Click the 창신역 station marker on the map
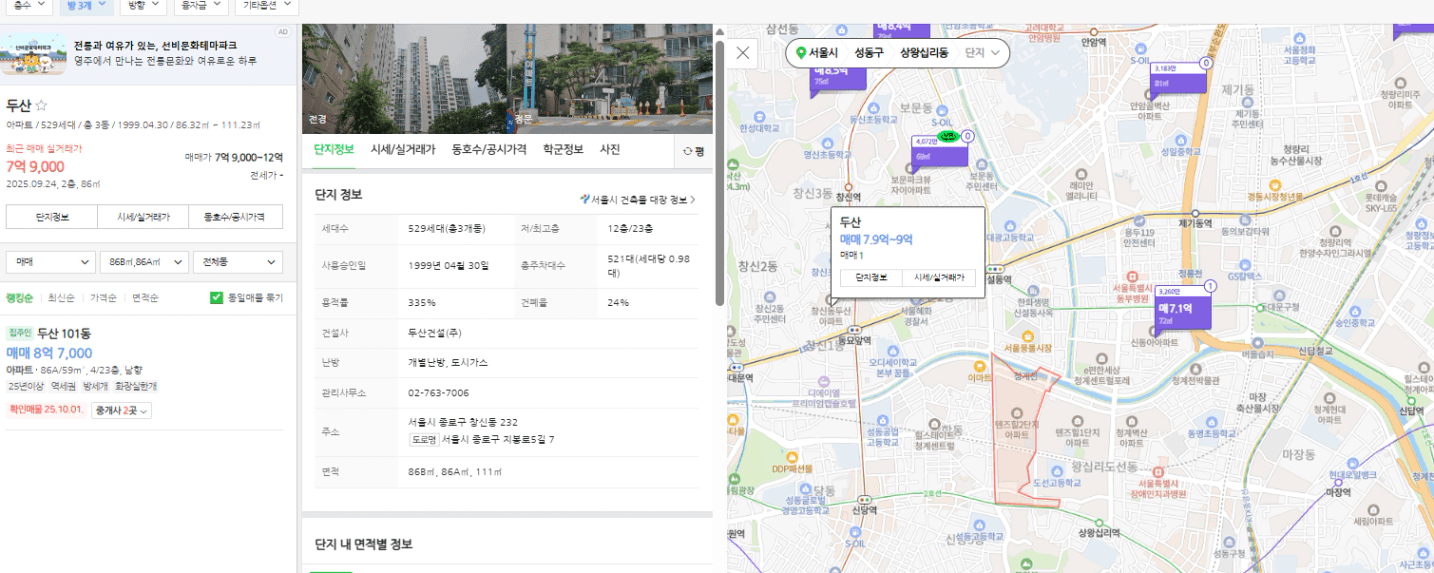1434x573 pixels. 850,186
